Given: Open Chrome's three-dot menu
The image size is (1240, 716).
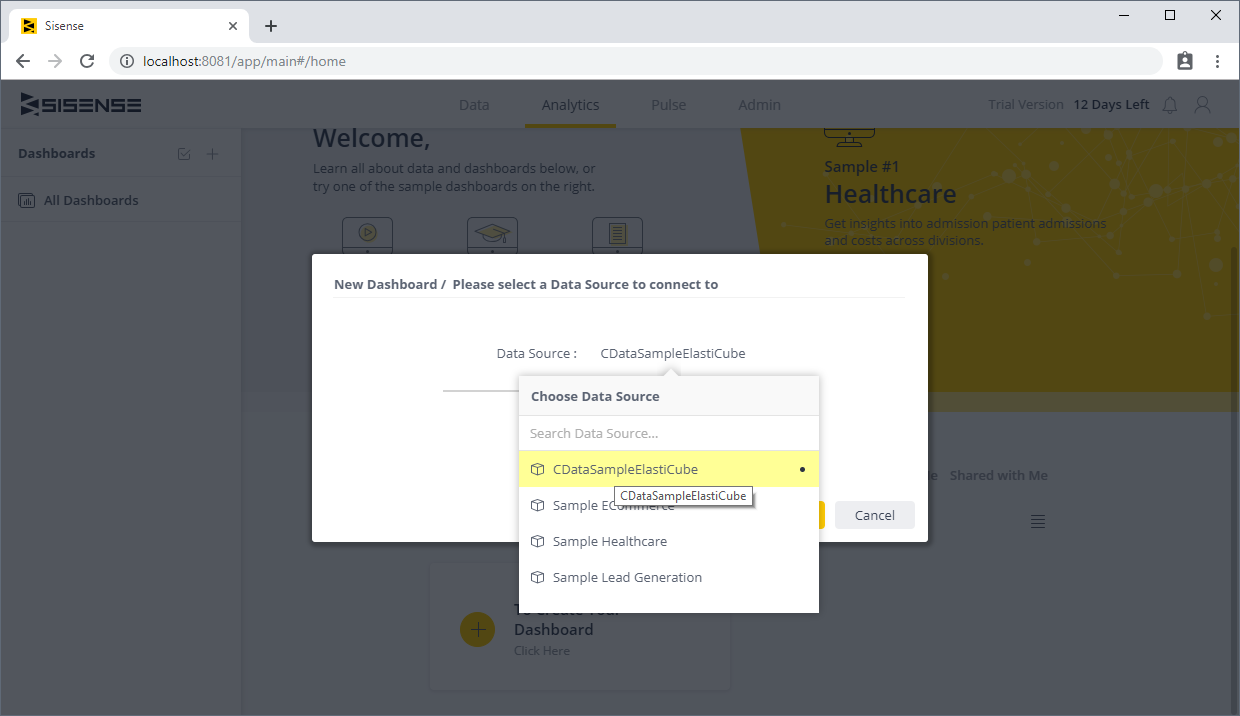Looking at the screenshot, I should pyautogui.click(x=1217, y=61).
